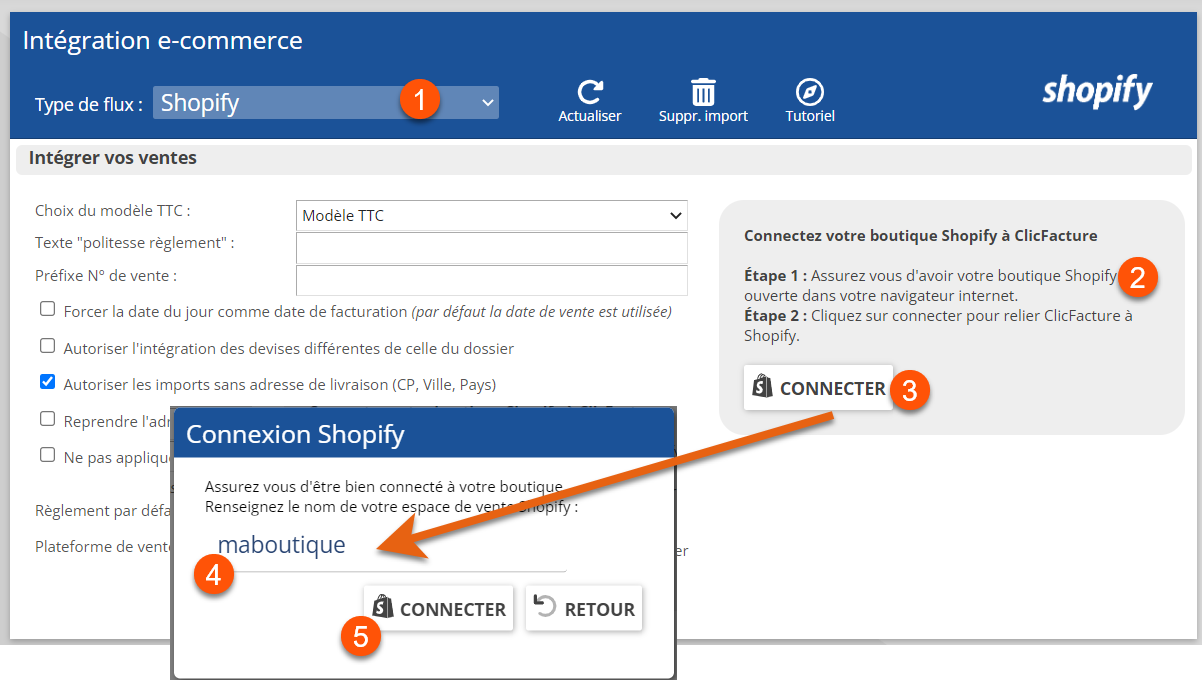The height and width of the screenshot is (680, 1202).
Task: Uncheck Autoriser les imports sans adresse de livraison
Action: click(x=47, y=382)
